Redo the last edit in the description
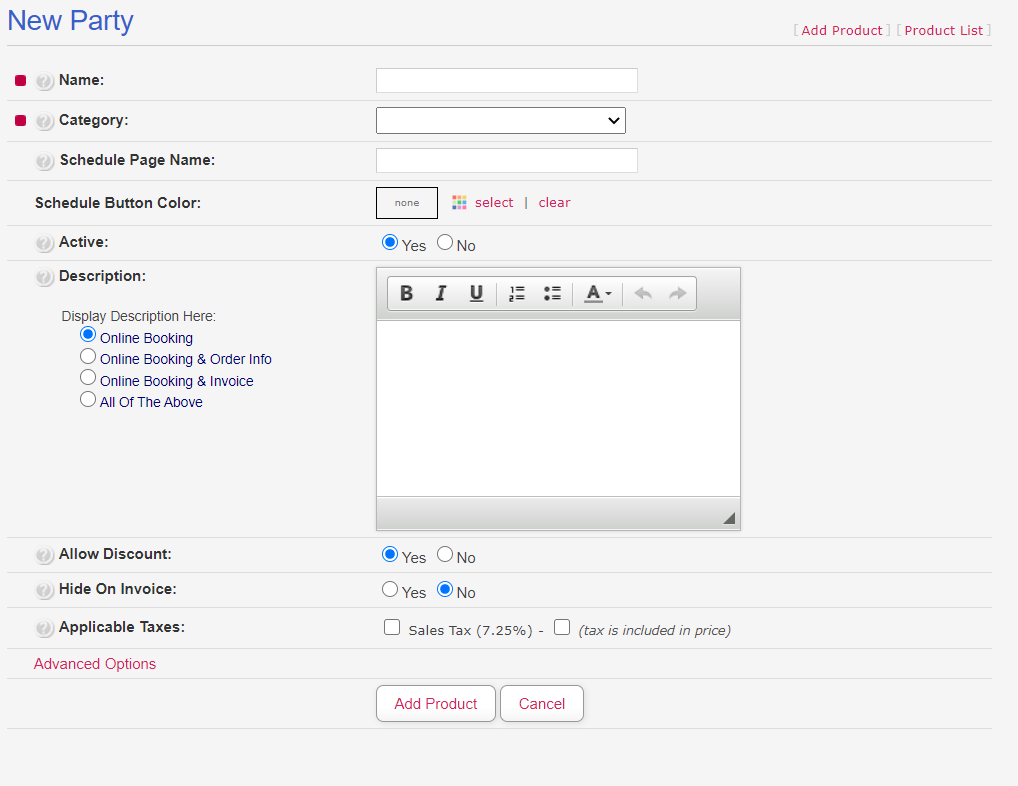The image size is (1018, 786). (678, 293)
